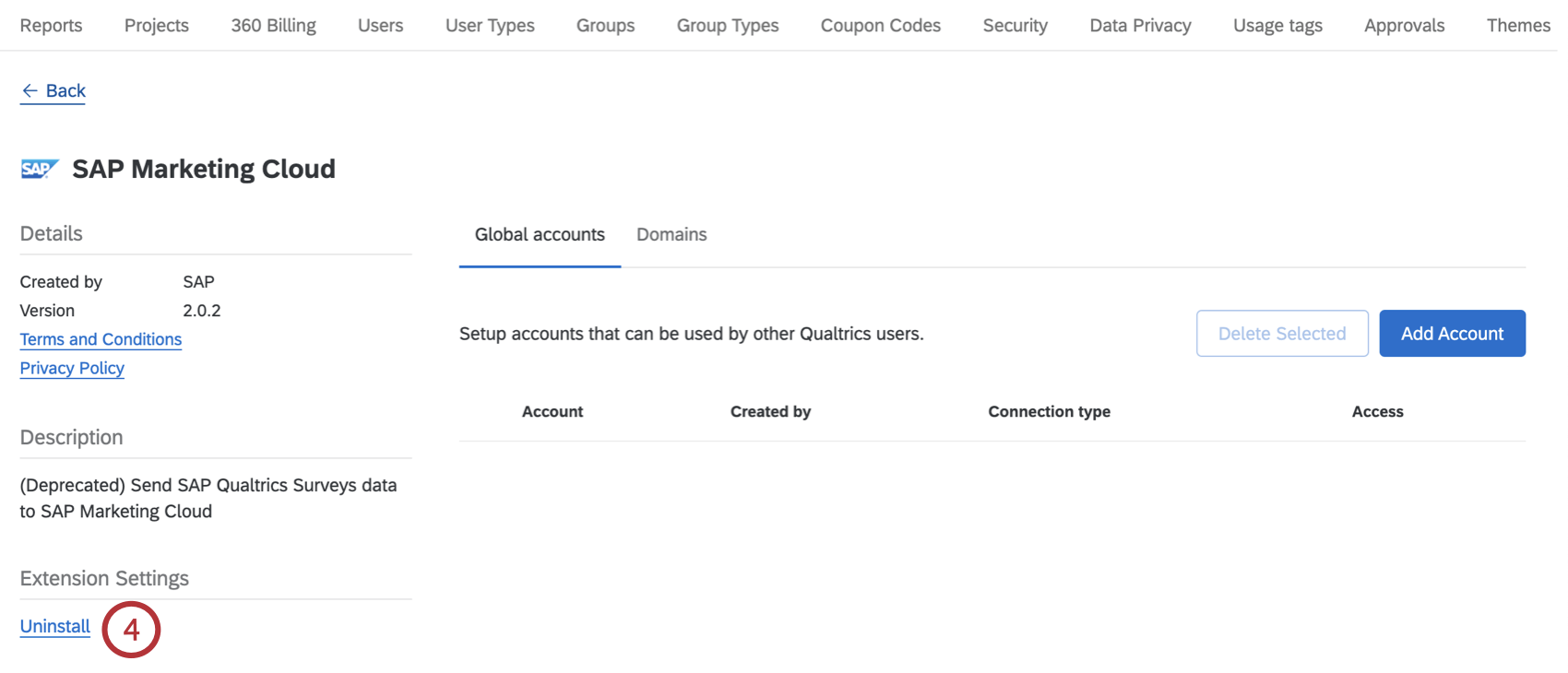This screenshot has width=1568, height=673.
Task: Open the Security tab
Action: [1015, 26]
